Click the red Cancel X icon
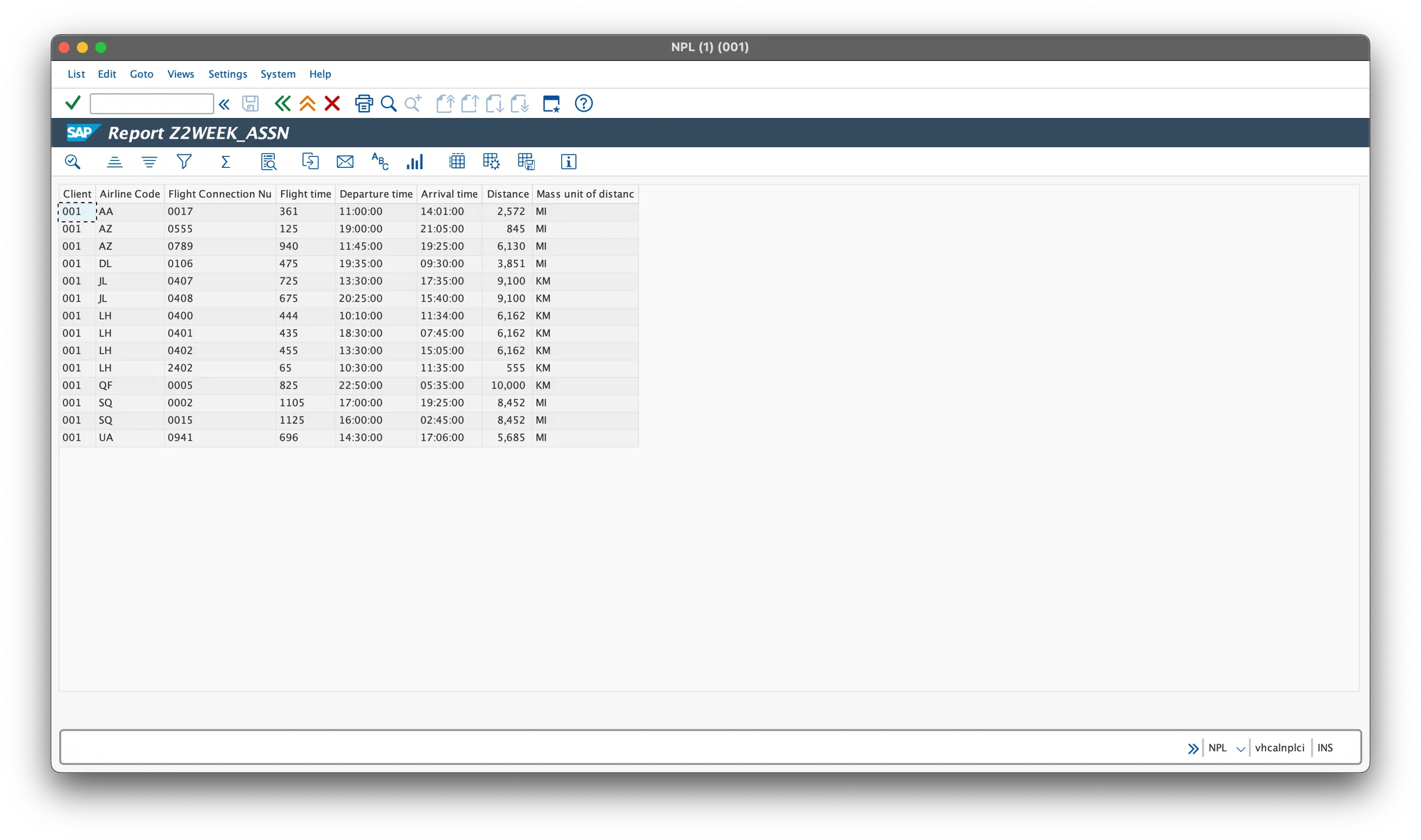The image size is (1421, 840). (332, 103)
